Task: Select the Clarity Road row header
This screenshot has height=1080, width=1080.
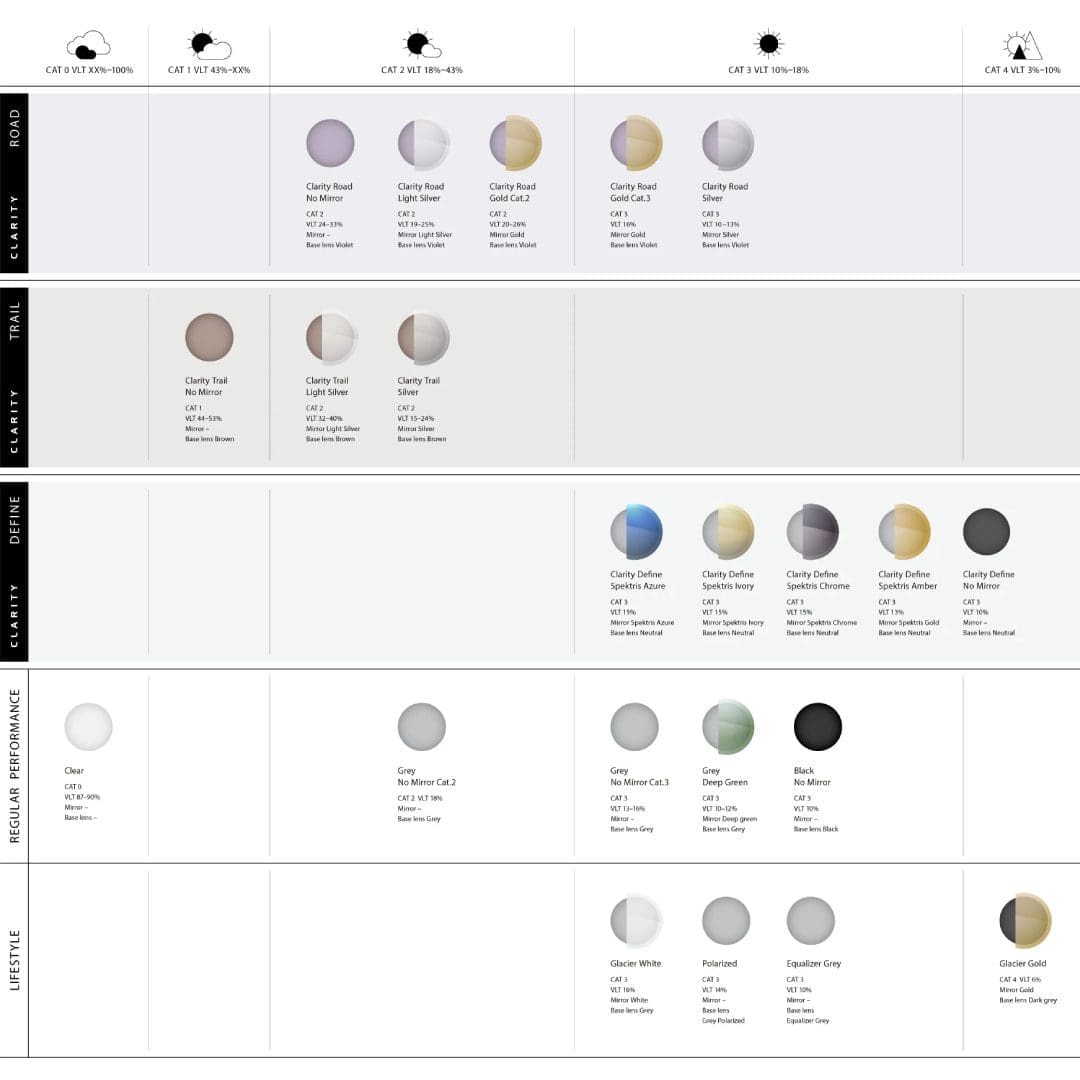Action: tap(14, 183)
